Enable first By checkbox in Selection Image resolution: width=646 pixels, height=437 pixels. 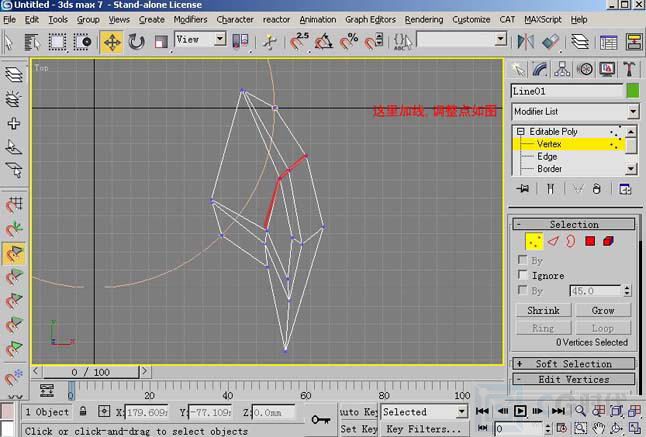pos(522,259)
